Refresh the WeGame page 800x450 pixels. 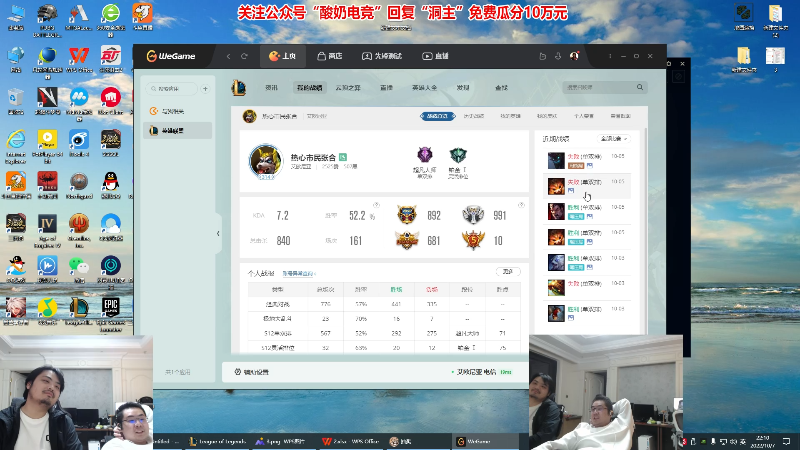244,56
